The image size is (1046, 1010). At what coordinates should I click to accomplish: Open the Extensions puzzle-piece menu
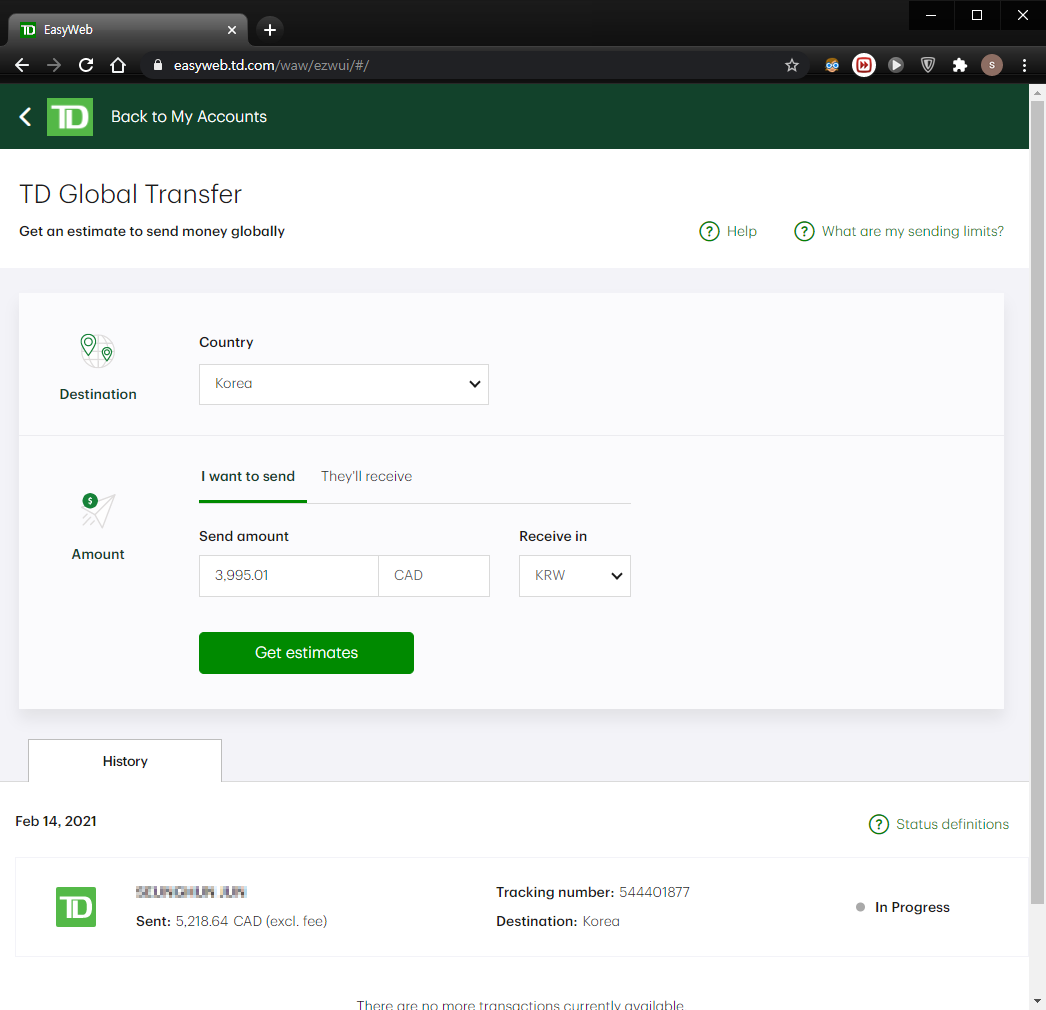click(x=960, y=65)
